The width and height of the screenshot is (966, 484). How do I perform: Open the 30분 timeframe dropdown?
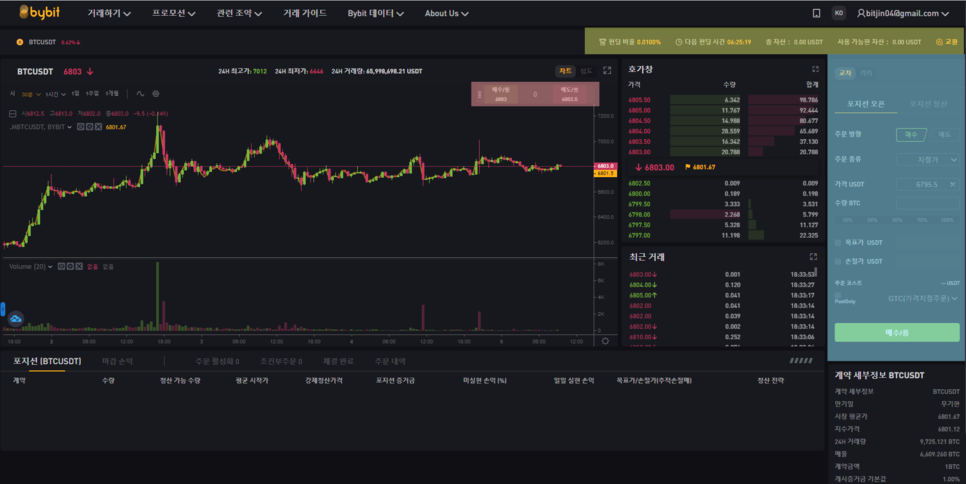31,94
